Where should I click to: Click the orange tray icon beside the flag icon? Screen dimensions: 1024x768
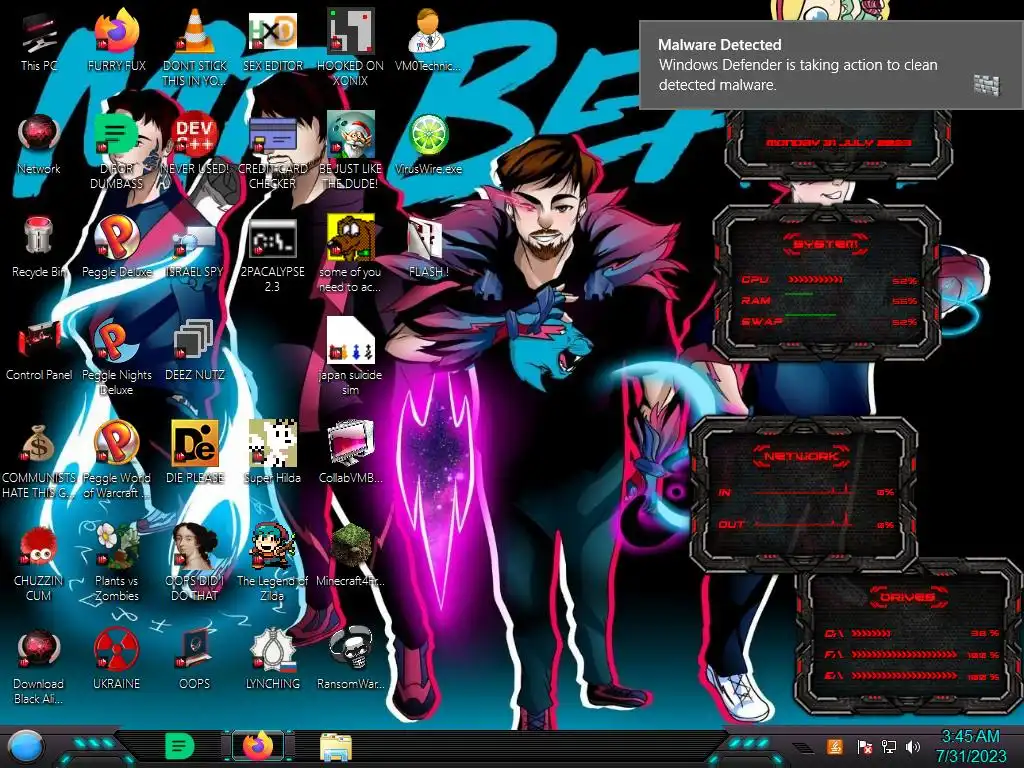(835, 746)
